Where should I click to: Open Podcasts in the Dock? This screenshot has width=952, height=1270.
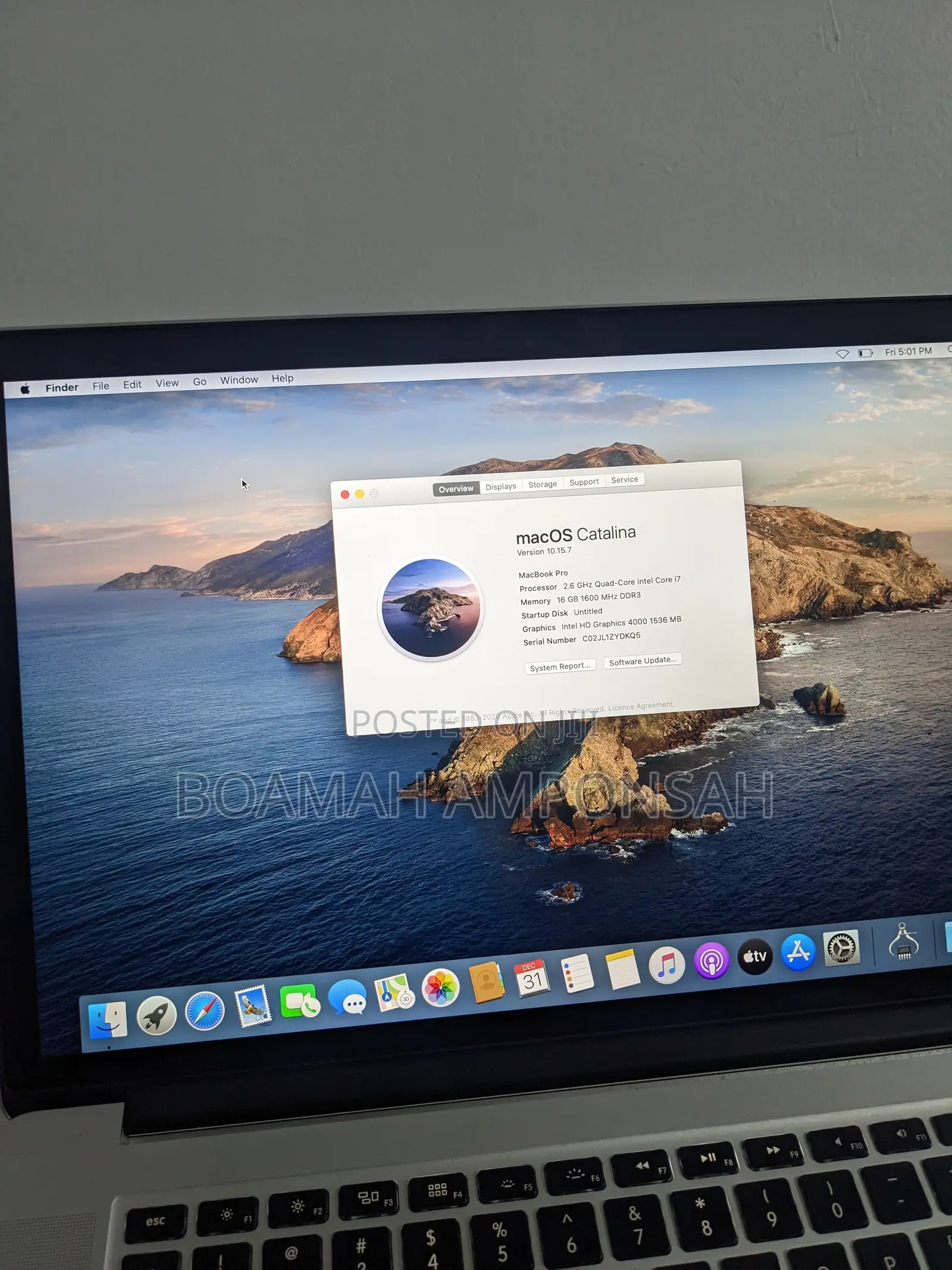(x=711, y=960)
